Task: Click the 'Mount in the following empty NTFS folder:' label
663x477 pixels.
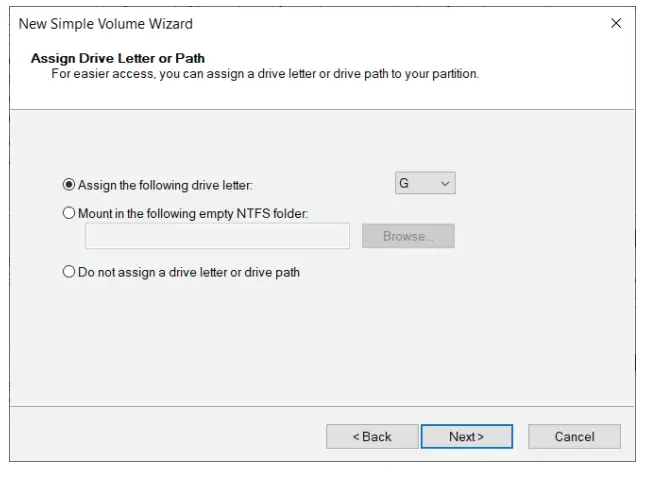Action: coord(193,213)
